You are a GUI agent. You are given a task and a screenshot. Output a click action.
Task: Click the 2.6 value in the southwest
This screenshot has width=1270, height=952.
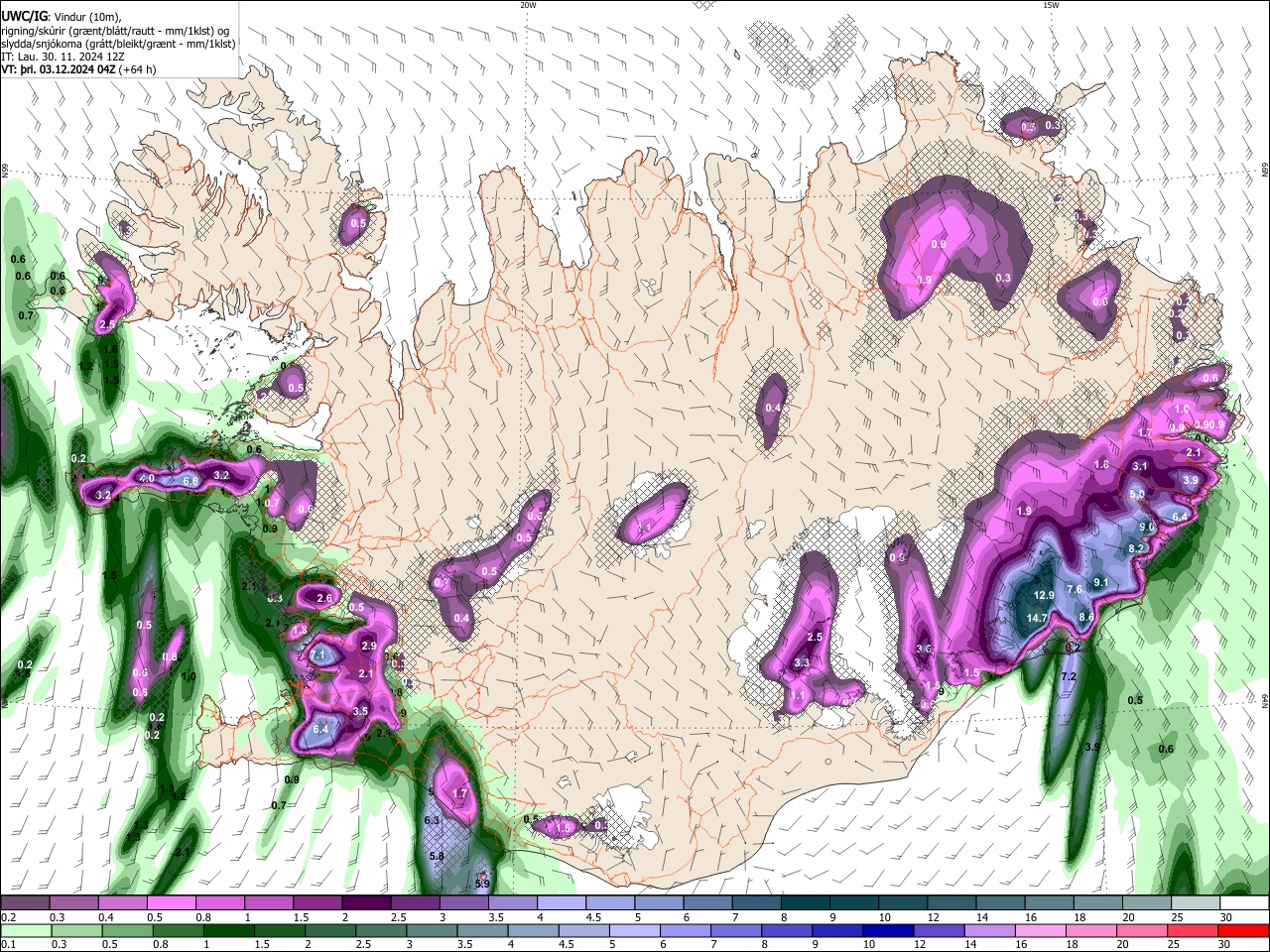coord(323,599)
